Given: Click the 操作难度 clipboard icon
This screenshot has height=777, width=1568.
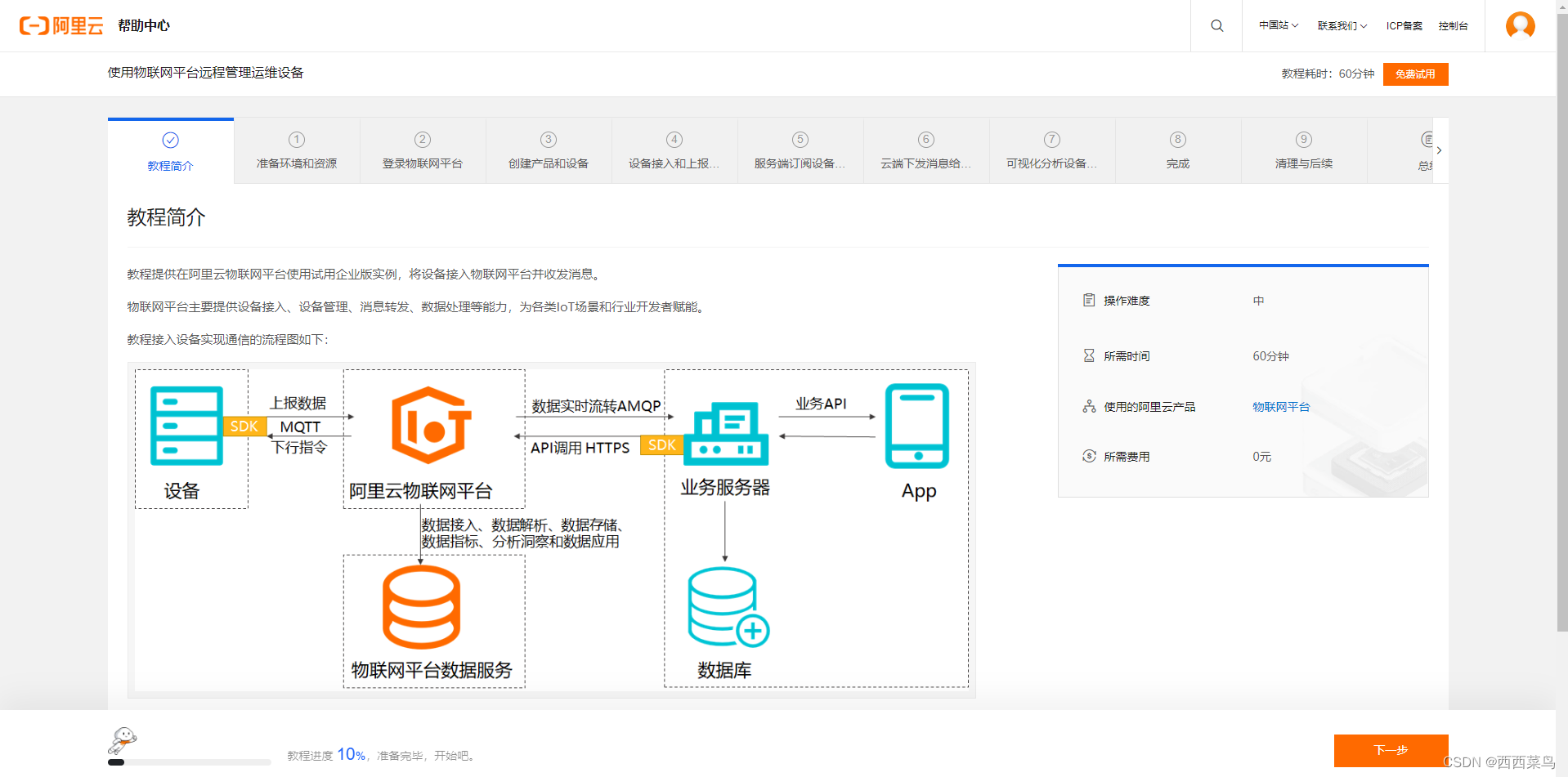Looking at the screenshot, I should click(1089, 300).
